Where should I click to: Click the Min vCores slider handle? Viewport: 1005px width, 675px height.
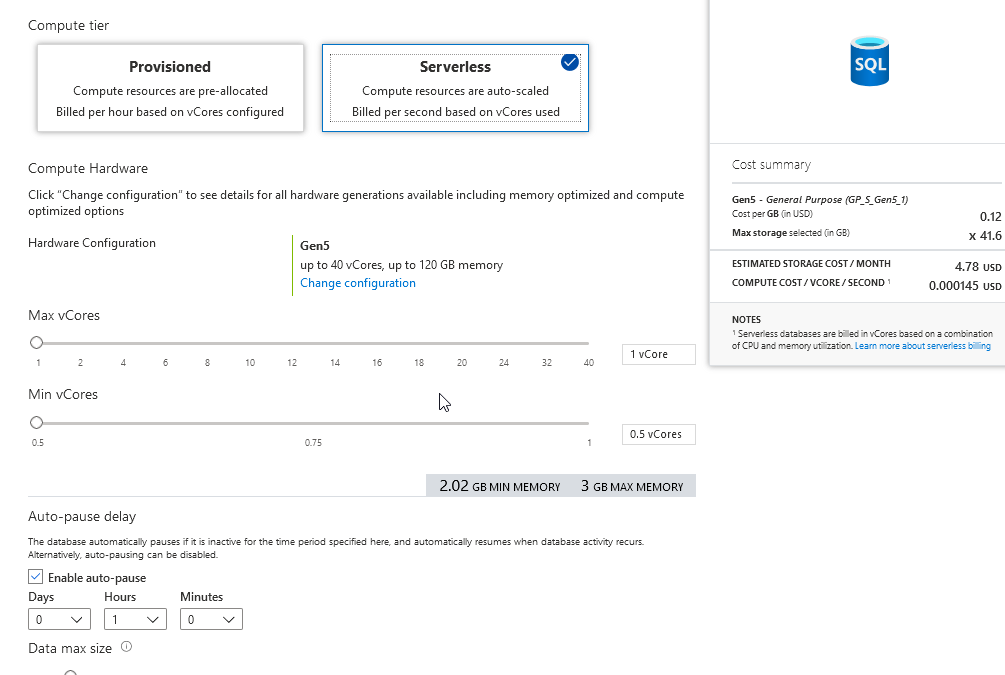click(x=37, y=422)
